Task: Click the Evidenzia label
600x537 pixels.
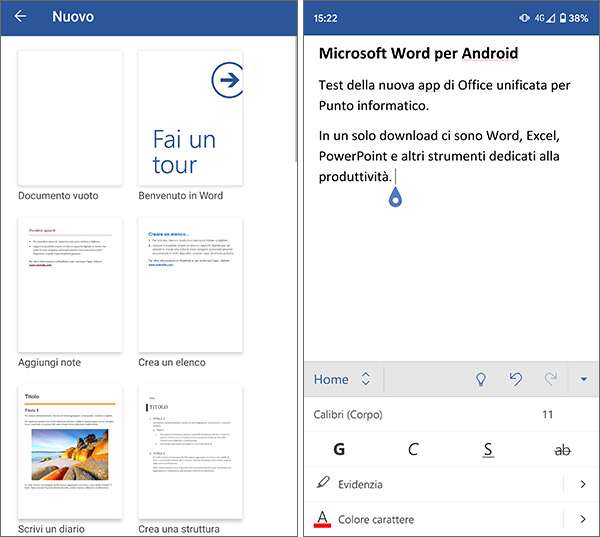Action: click(360, 485)
